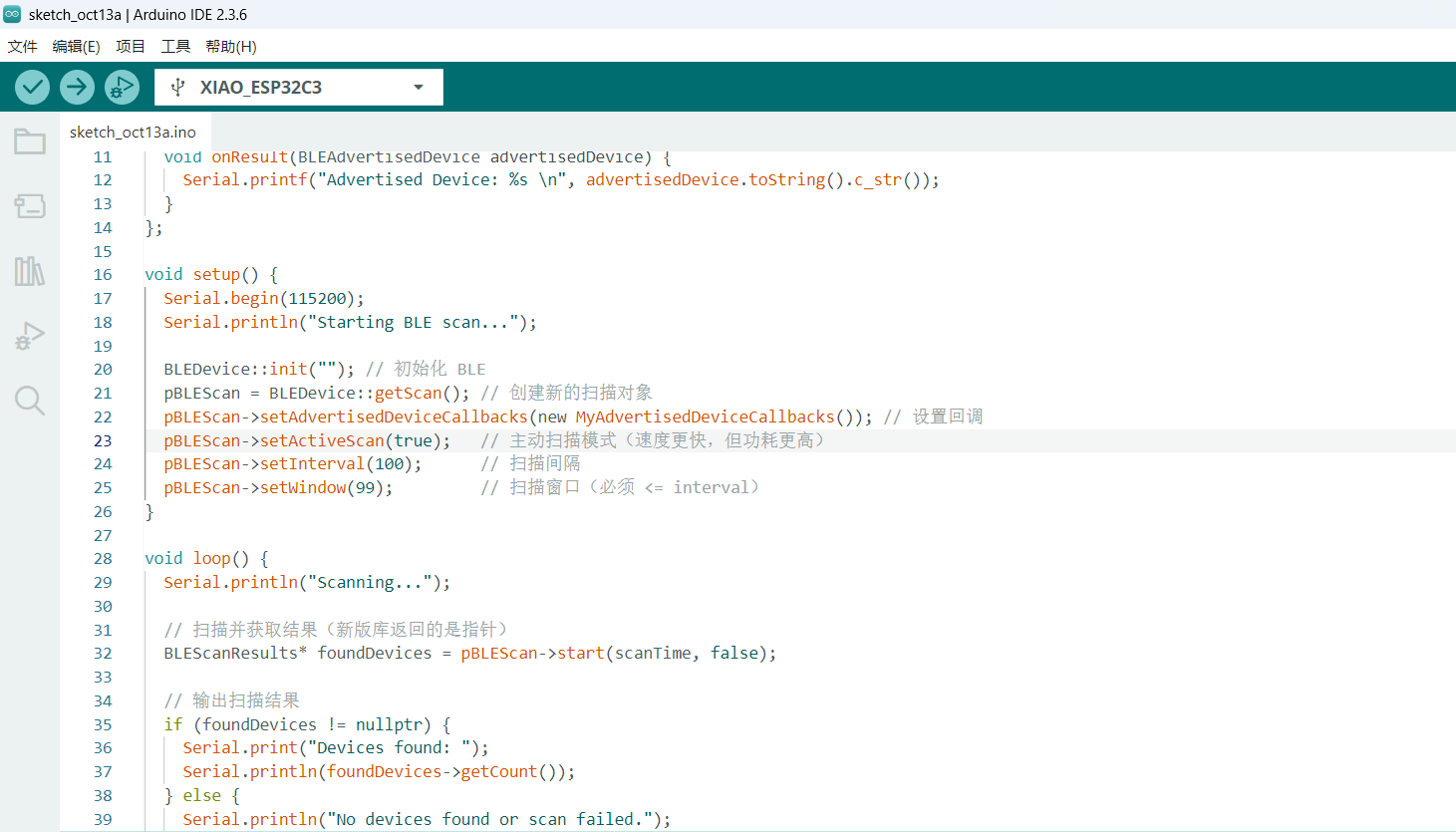Open the Search sidebar panel
Viewport: 1456px width, 832px height.
pyautogui.click(x=30, y=401)
